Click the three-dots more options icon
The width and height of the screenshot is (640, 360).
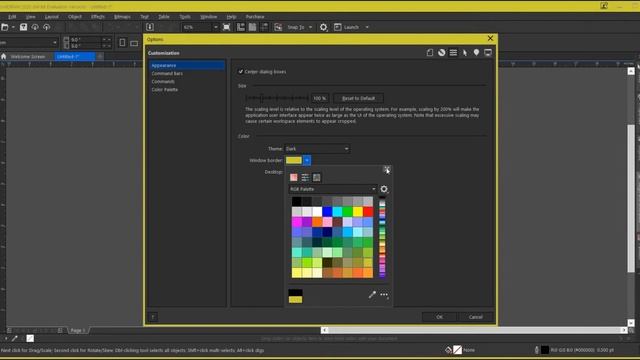click(384, 294)
